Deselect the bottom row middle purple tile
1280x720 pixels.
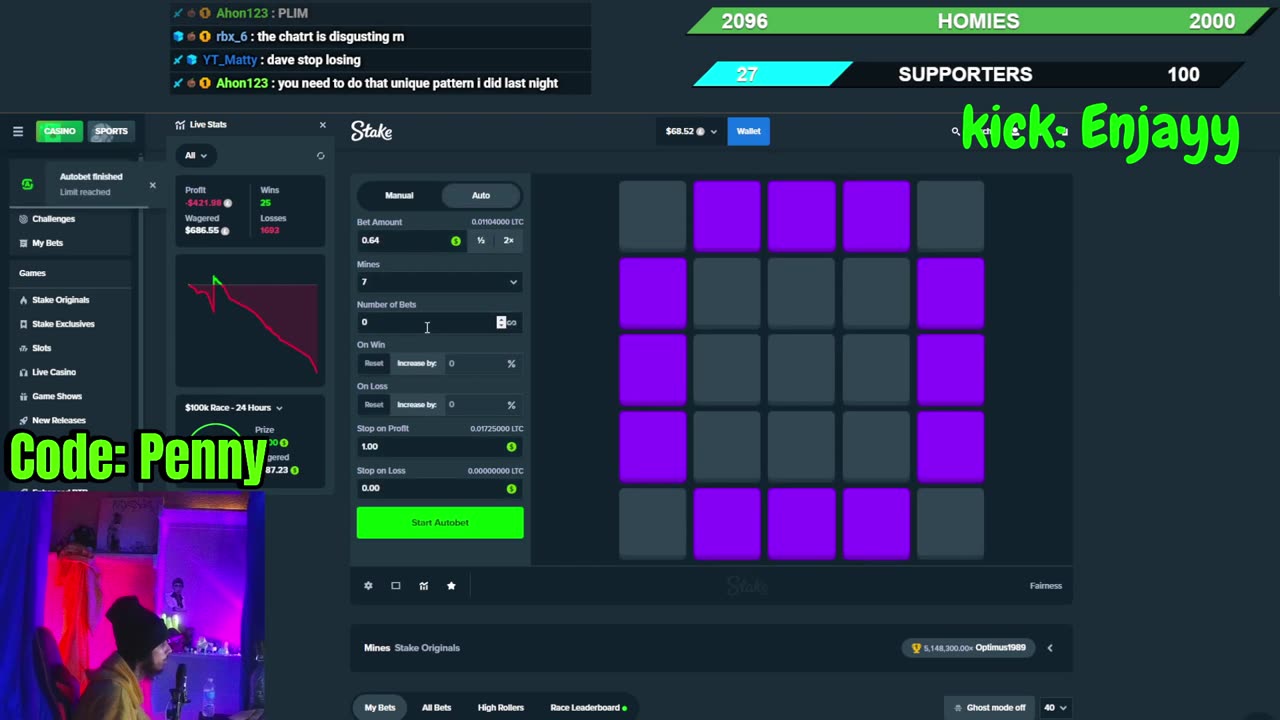coord(802,524)
